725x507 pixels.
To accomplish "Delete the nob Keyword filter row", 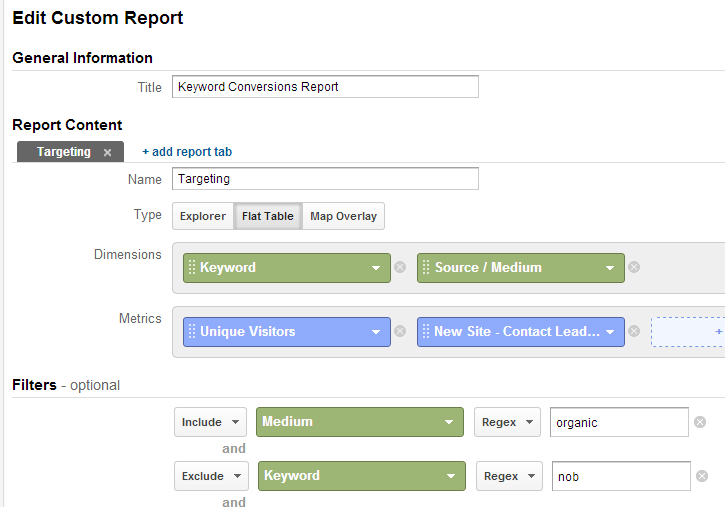I will [702, 476].
